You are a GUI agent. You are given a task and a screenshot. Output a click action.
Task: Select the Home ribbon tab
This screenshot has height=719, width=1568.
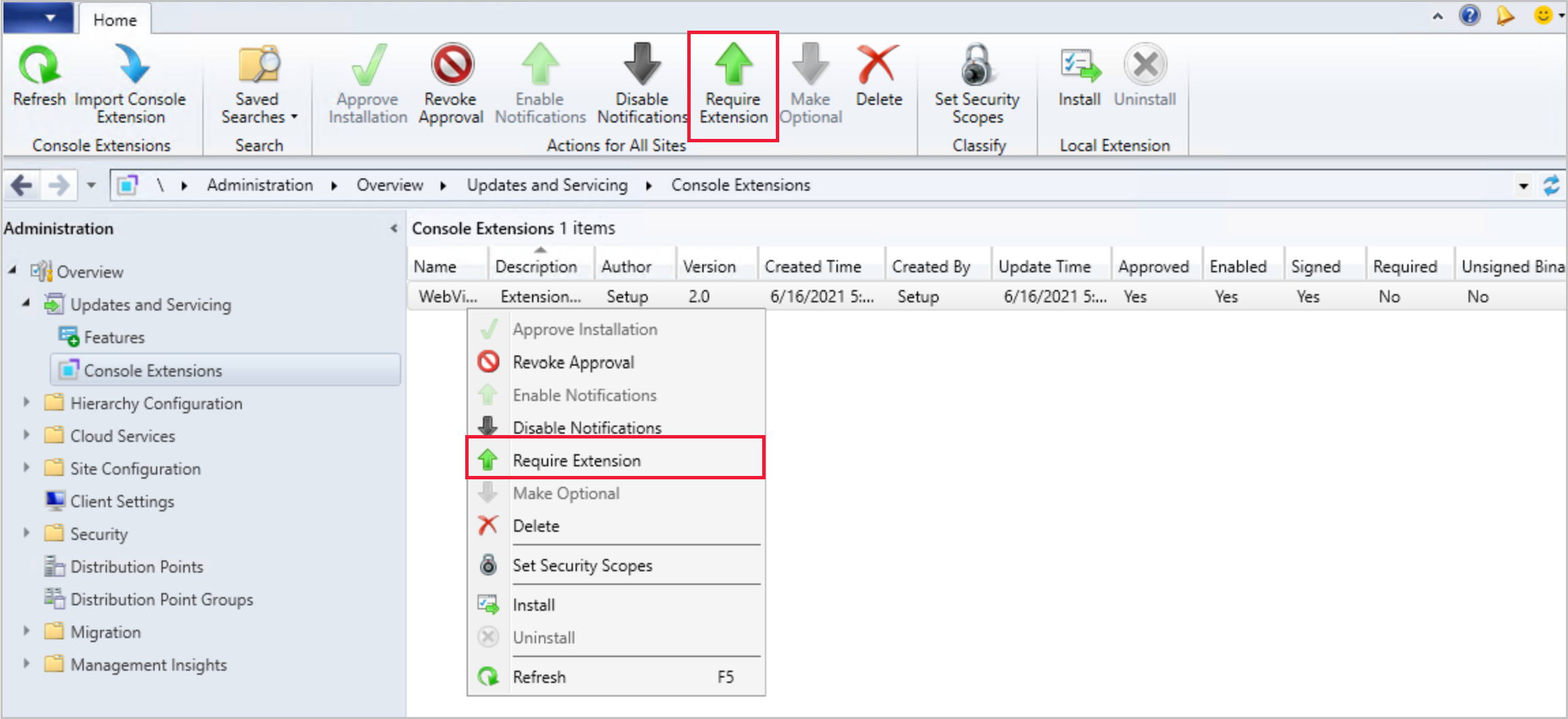click(114, 20)
